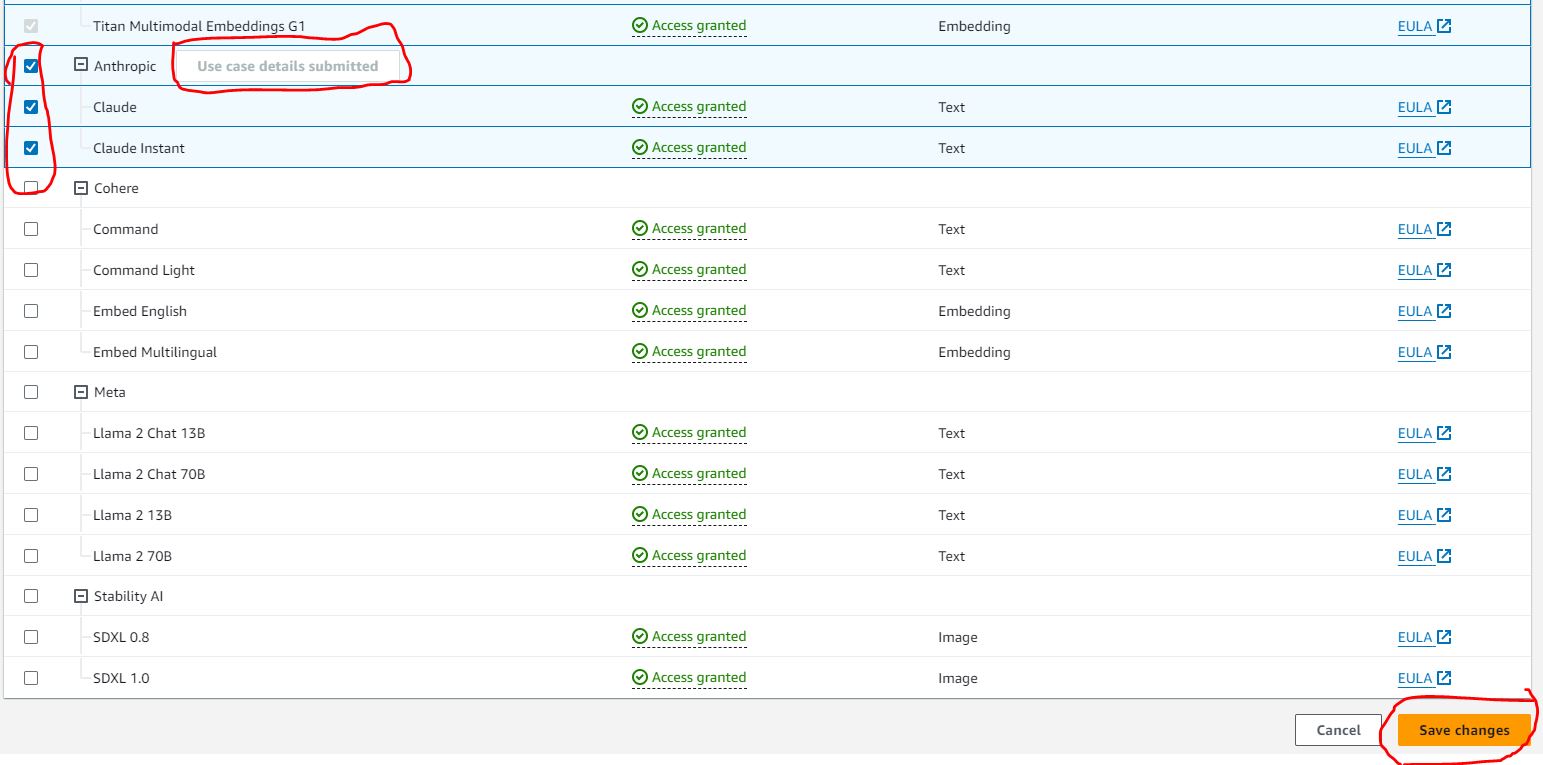Click the Text modality of Command Light
The image size is (1543, 765).
click(x=951, y=270)
